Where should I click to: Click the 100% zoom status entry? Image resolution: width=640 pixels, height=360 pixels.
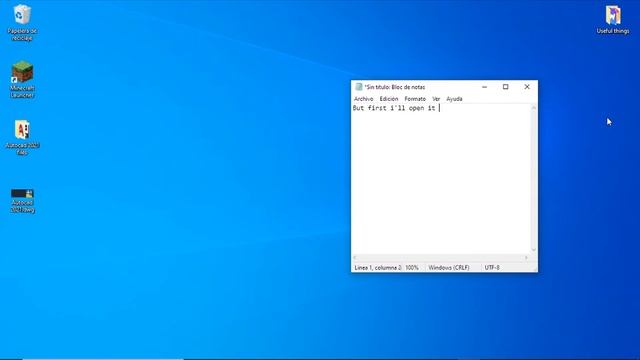(x=412, y=268)
